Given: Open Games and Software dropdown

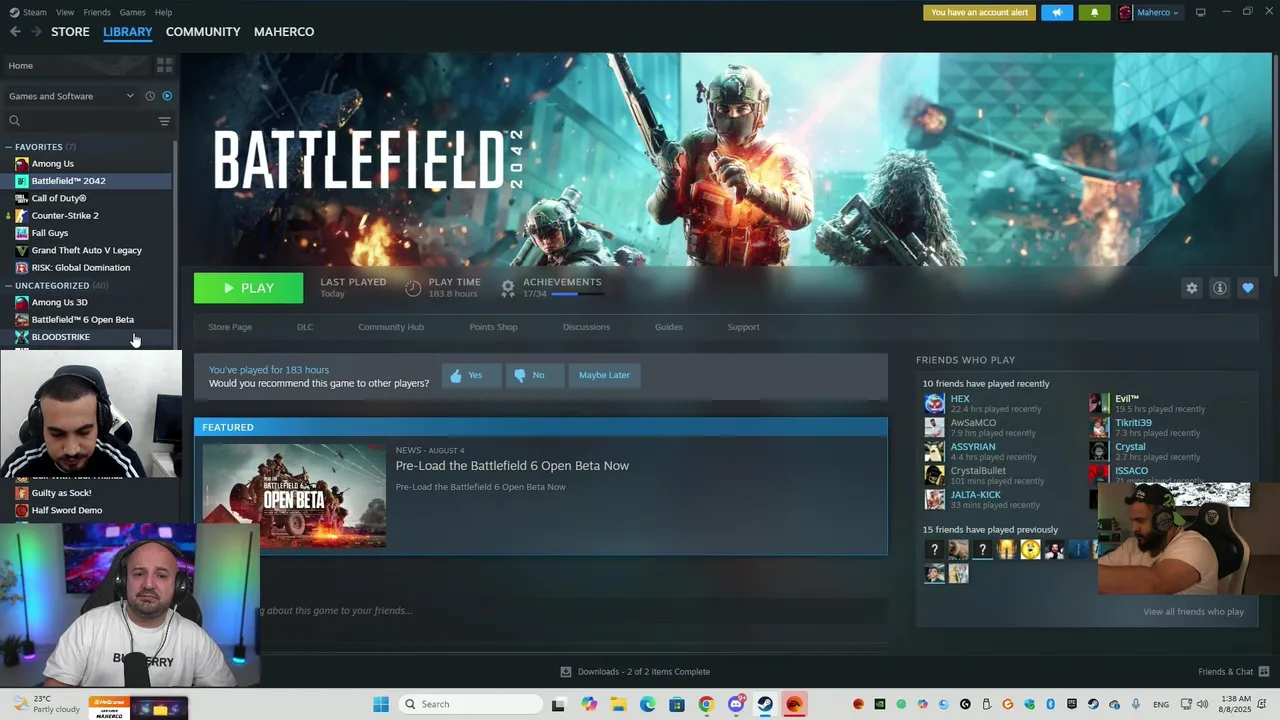Looking at the screenshot, I should pyautogui.click(x=70, y=96).
